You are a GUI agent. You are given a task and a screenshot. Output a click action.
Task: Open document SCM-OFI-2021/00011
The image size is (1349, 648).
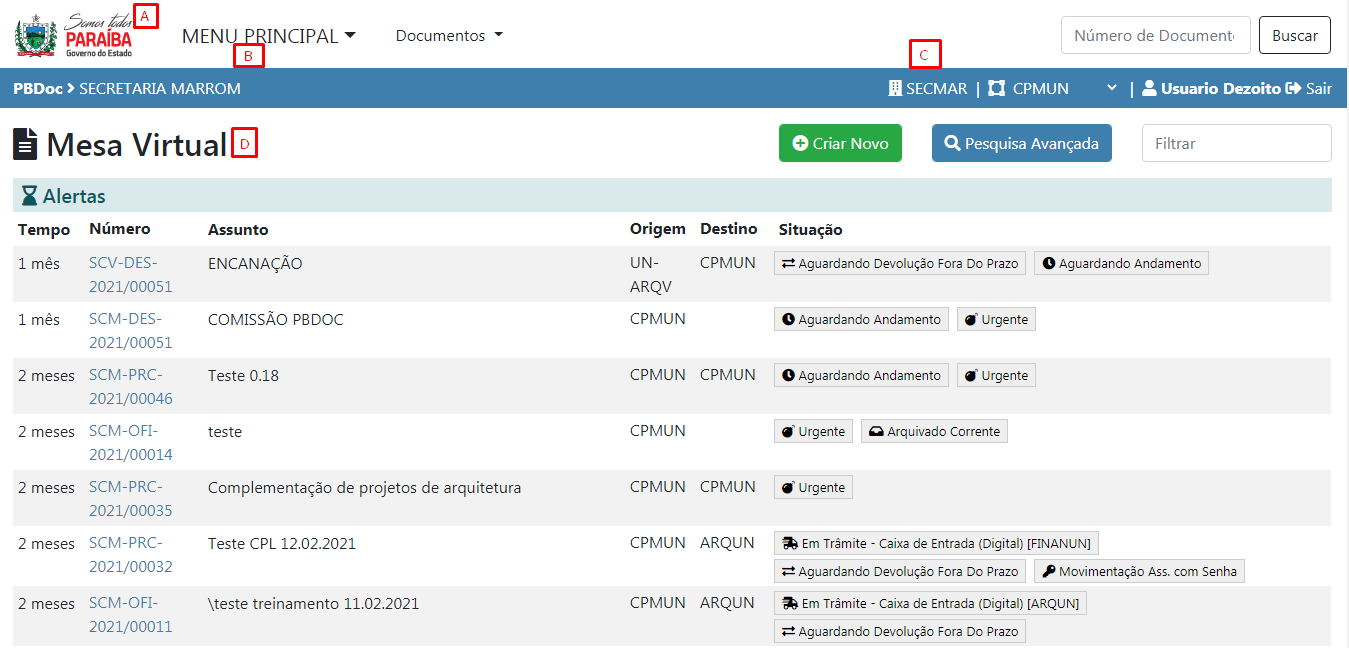tap(130, 615)
